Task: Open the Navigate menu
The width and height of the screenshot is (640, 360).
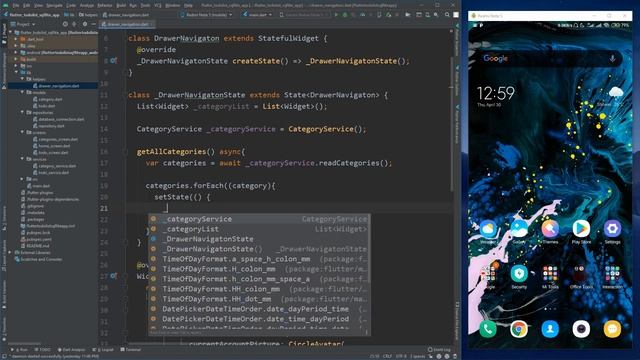Action: (54, 5)
